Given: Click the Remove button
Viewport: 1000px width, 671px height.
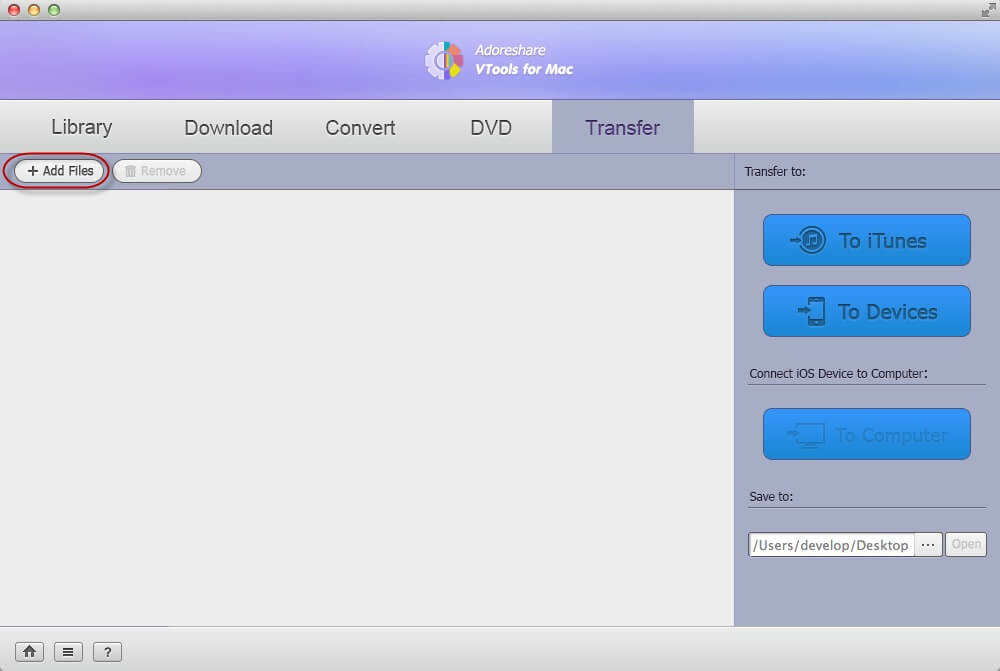Looking at the screenshot, I should pos(157,171).
